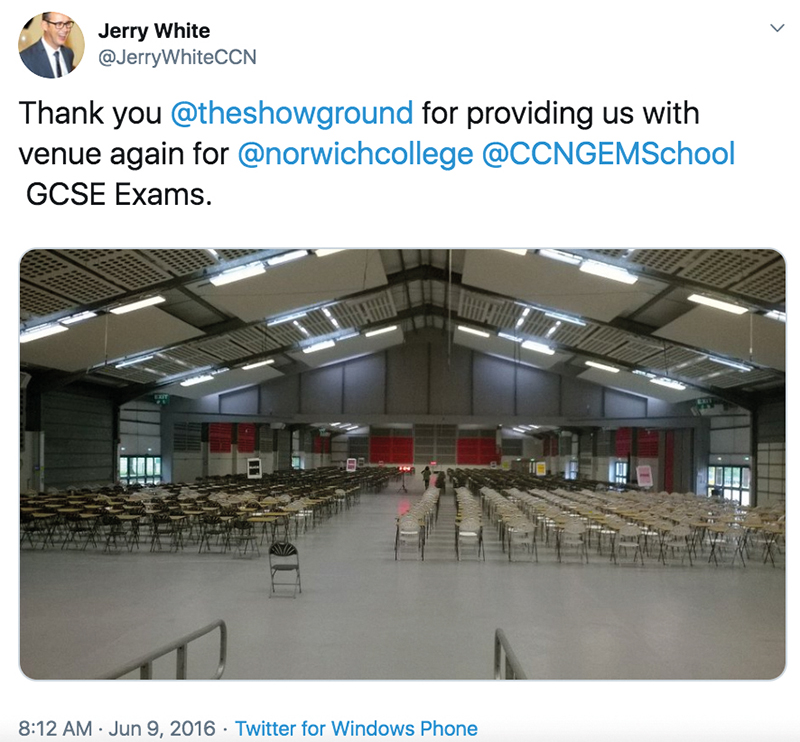Open the @CCNGEMSchool mention
800x742 pixels.
coord(608,154)
